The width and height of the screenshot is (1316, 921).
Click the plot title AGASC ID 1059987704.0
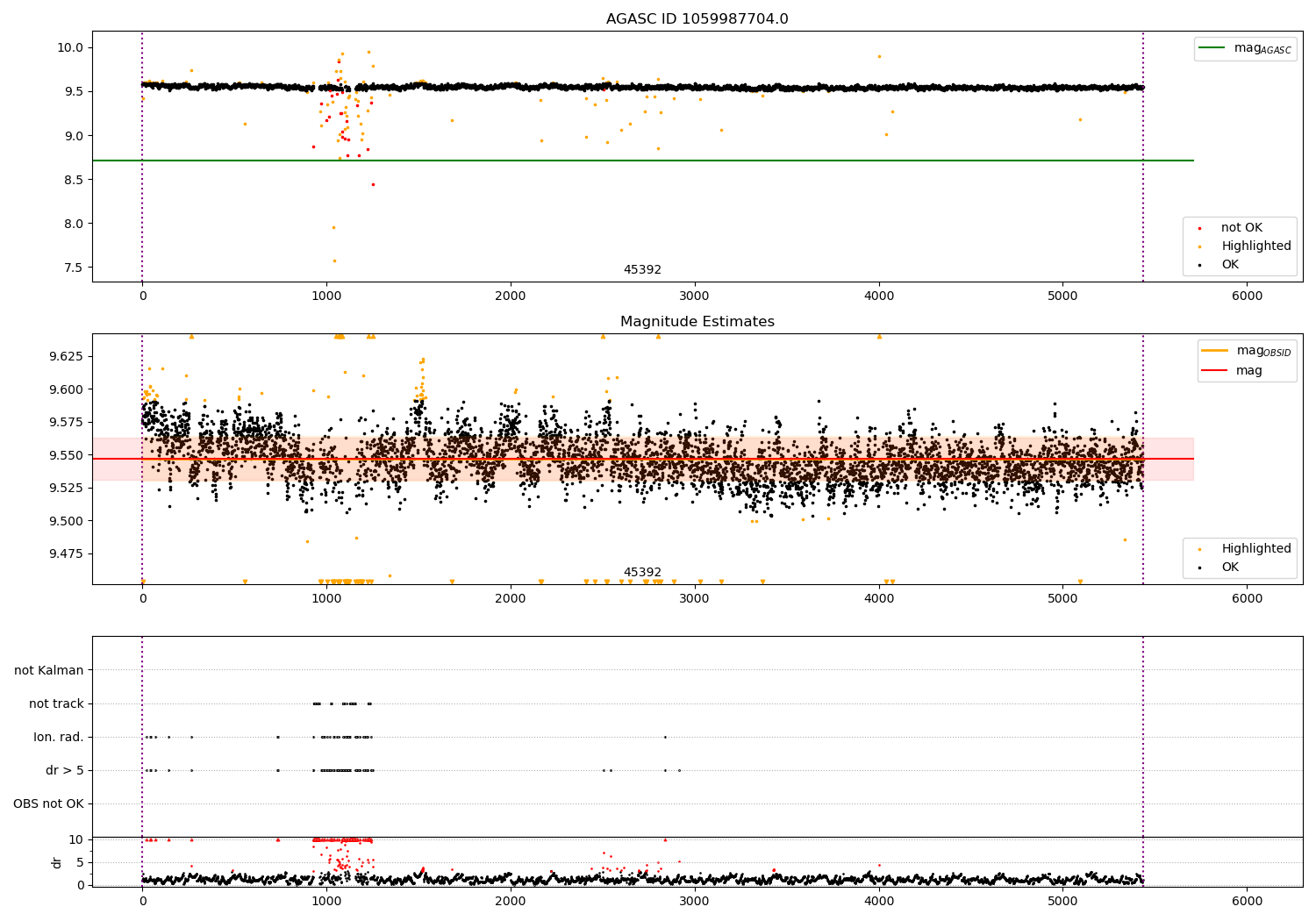pos(697,19)
